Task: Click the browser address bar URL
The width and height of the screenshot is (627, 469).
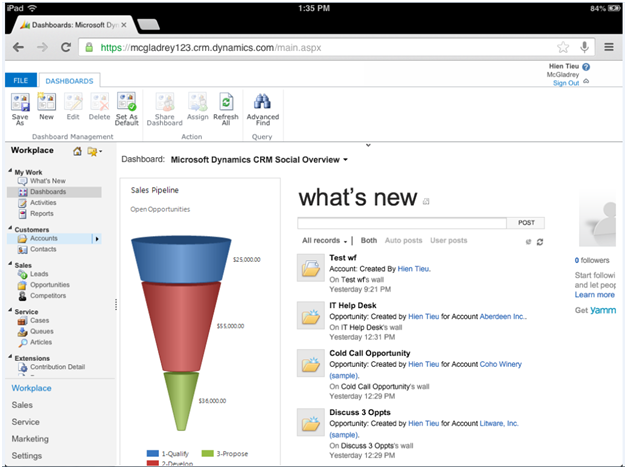Action: pos(211,48)
